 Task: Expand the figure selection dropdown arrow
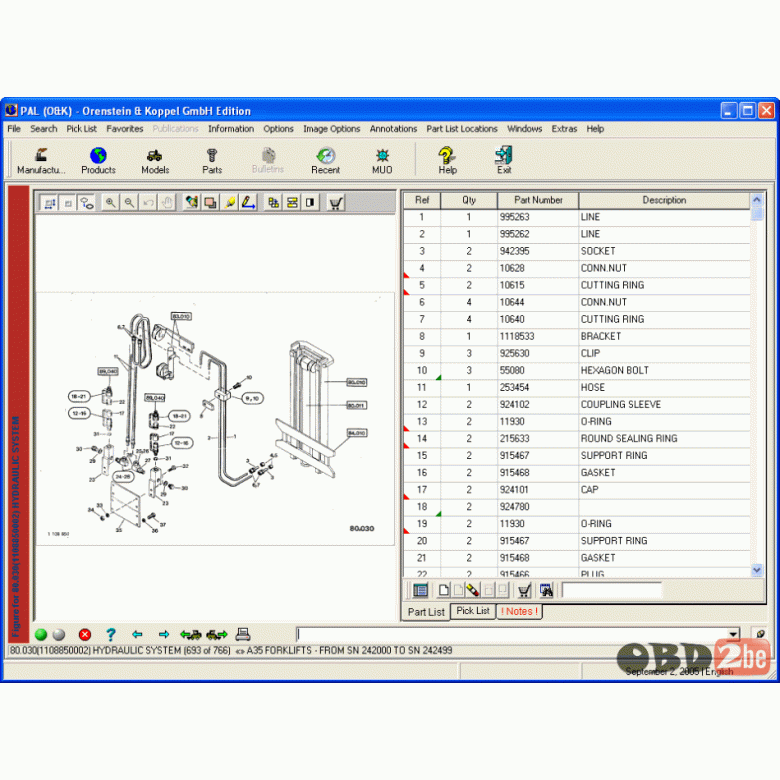pos(733,634)
